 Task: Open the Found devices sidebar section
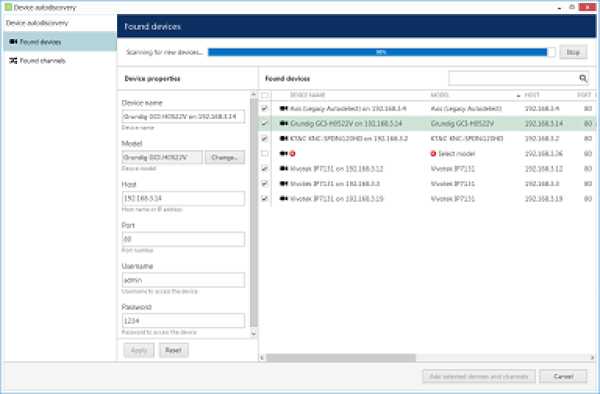tap(60, 42)
